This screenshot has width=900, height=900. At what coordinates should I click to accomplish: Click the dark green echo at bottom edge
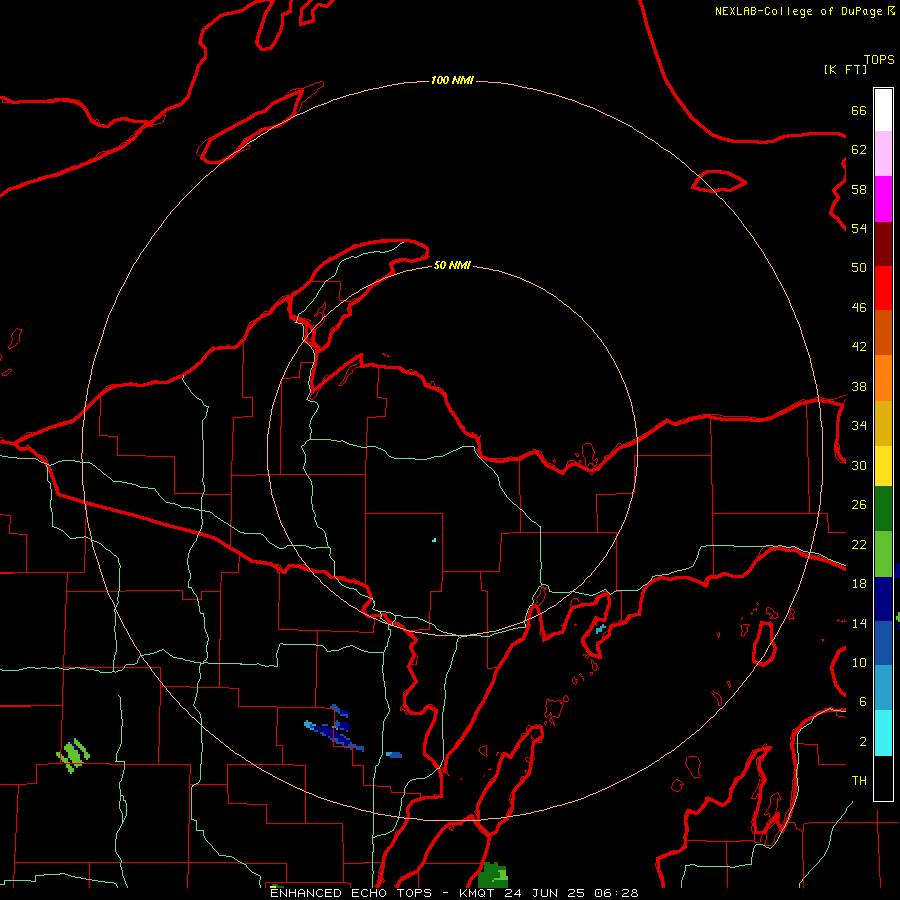coord(493,875)
